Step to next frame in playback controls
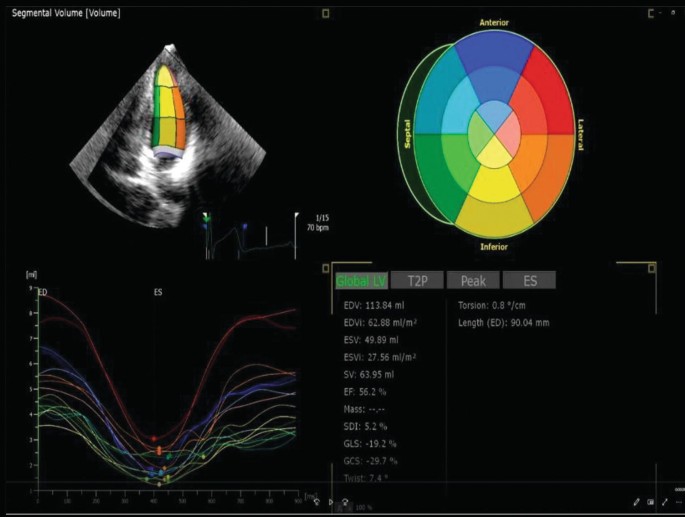685x517 pixels. [345, 502]
